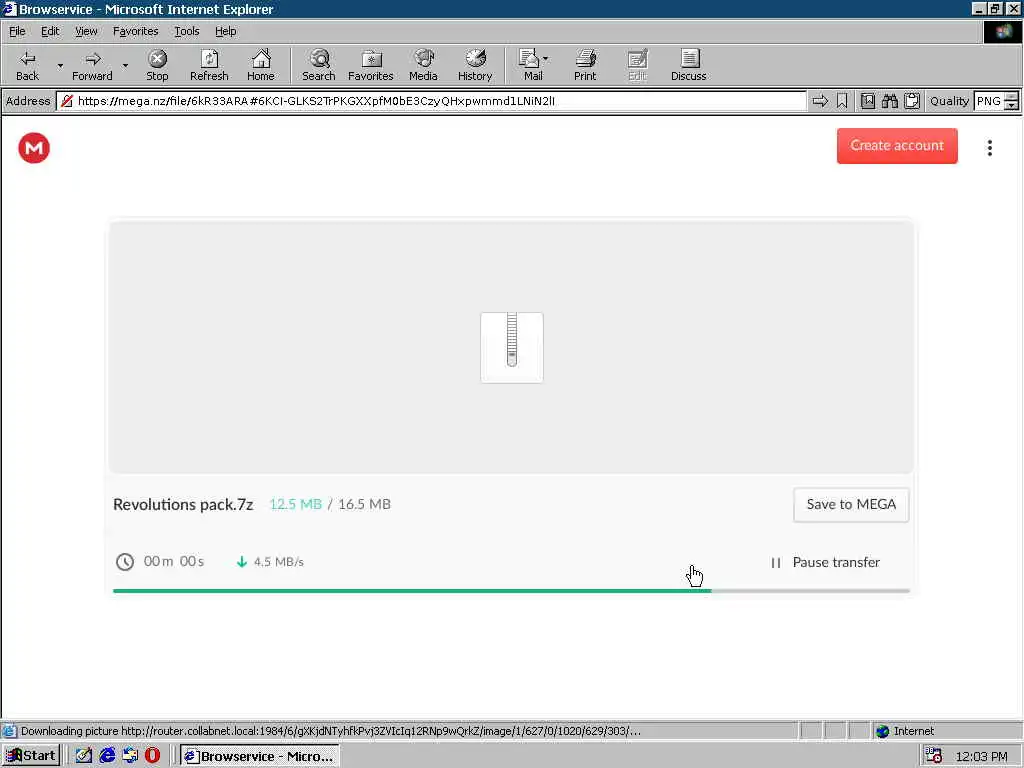Click the Discuss toolbar button
Image resolution: width=1024 pixels, height=768 pixels.
click(x=688, y=65)
